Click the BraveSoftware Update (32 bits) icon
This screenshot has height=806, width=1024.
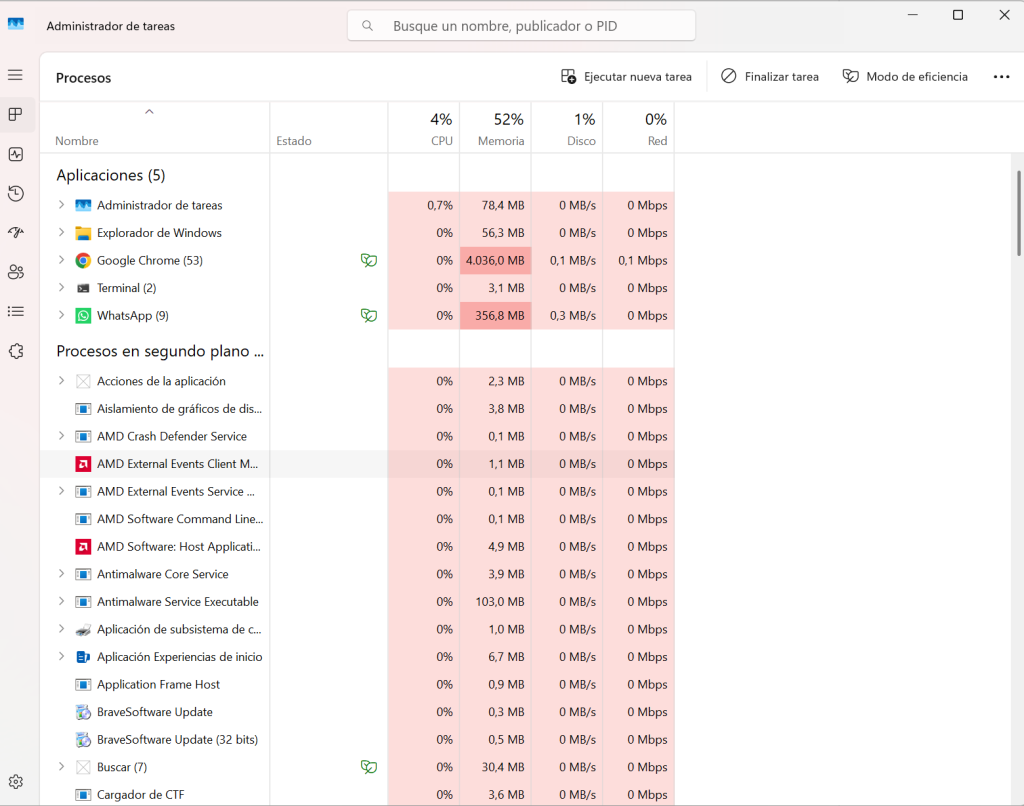pos(83,739)
